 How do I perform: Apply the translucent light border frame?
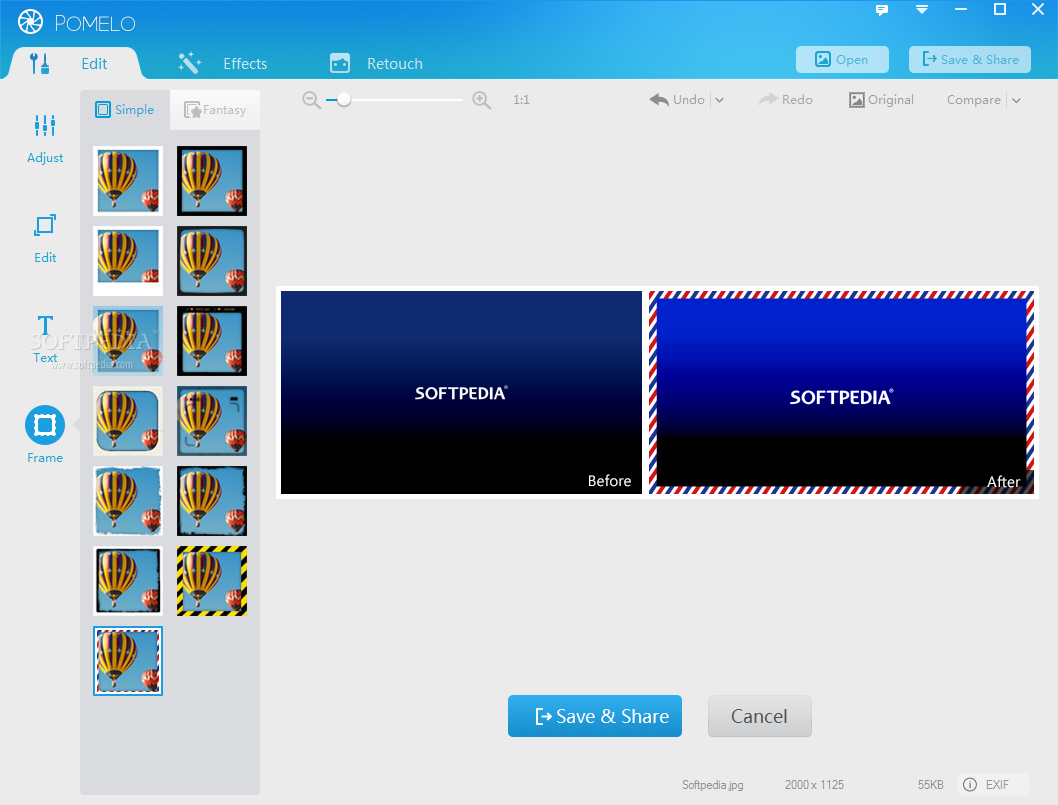point(128,341)
